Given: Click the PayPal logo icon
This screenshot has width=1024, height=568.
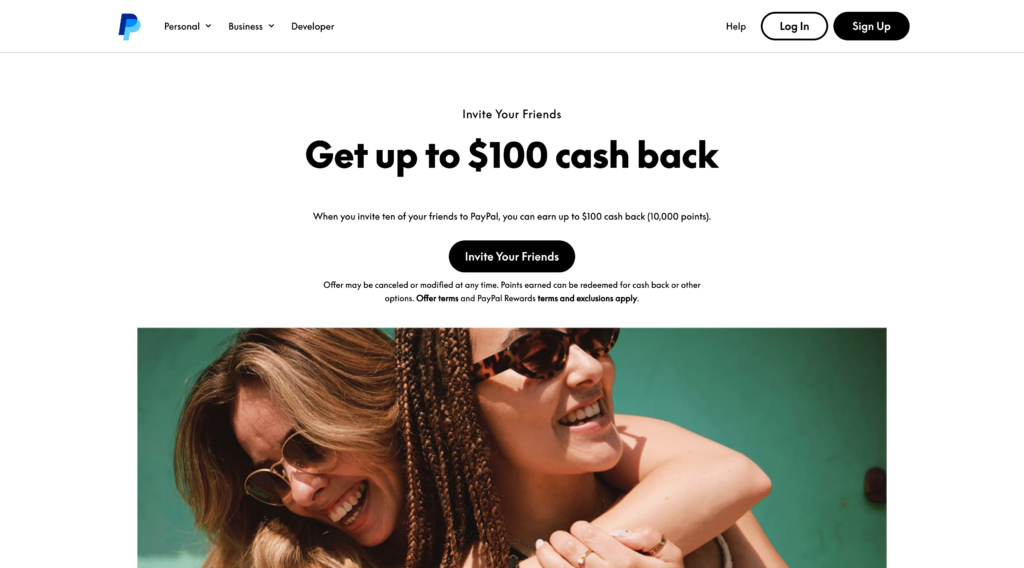Looking at the screenshot, I should [x=129, y=27].
